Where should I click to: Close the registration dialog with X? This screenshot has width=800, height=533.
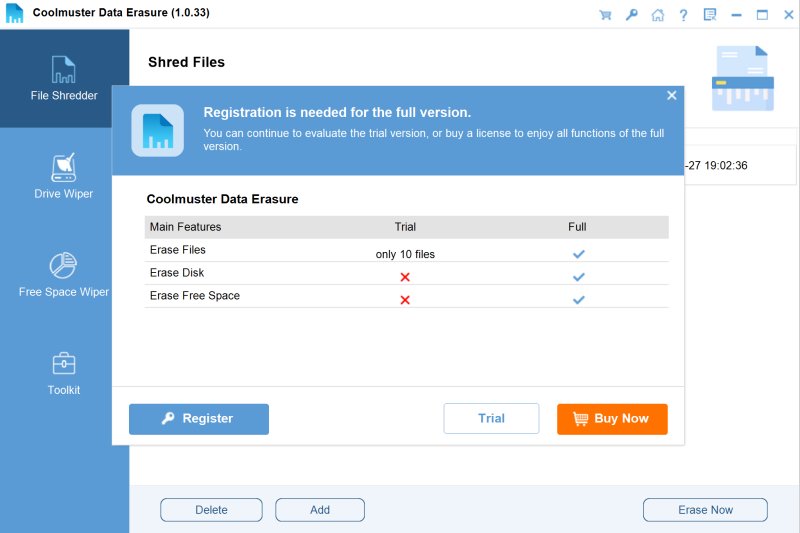click(x=672, y=96)
